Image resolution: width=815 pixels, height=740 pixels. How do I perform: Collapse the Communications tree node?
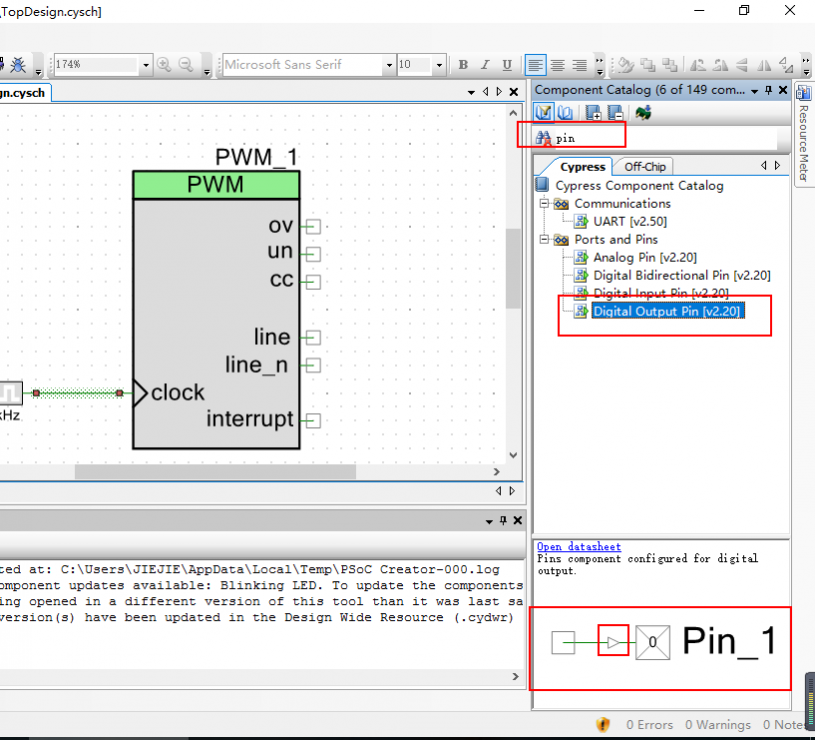click(x=545, y=204)
